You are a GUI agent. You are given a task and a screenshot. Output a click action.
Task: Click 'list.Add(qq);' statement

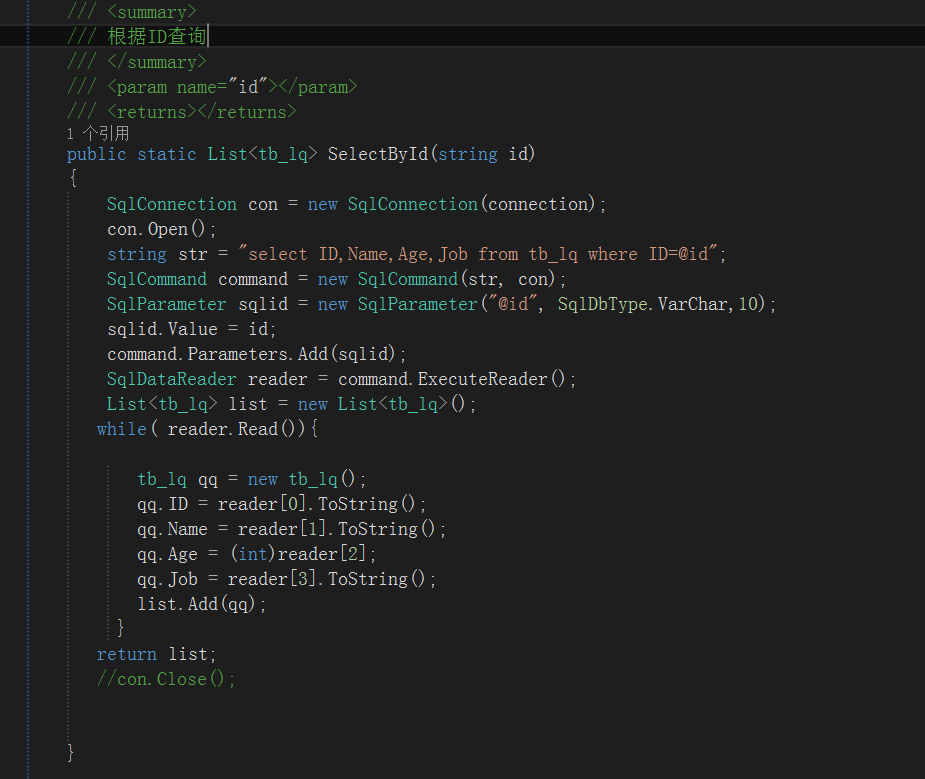click(x=201, y=604)
